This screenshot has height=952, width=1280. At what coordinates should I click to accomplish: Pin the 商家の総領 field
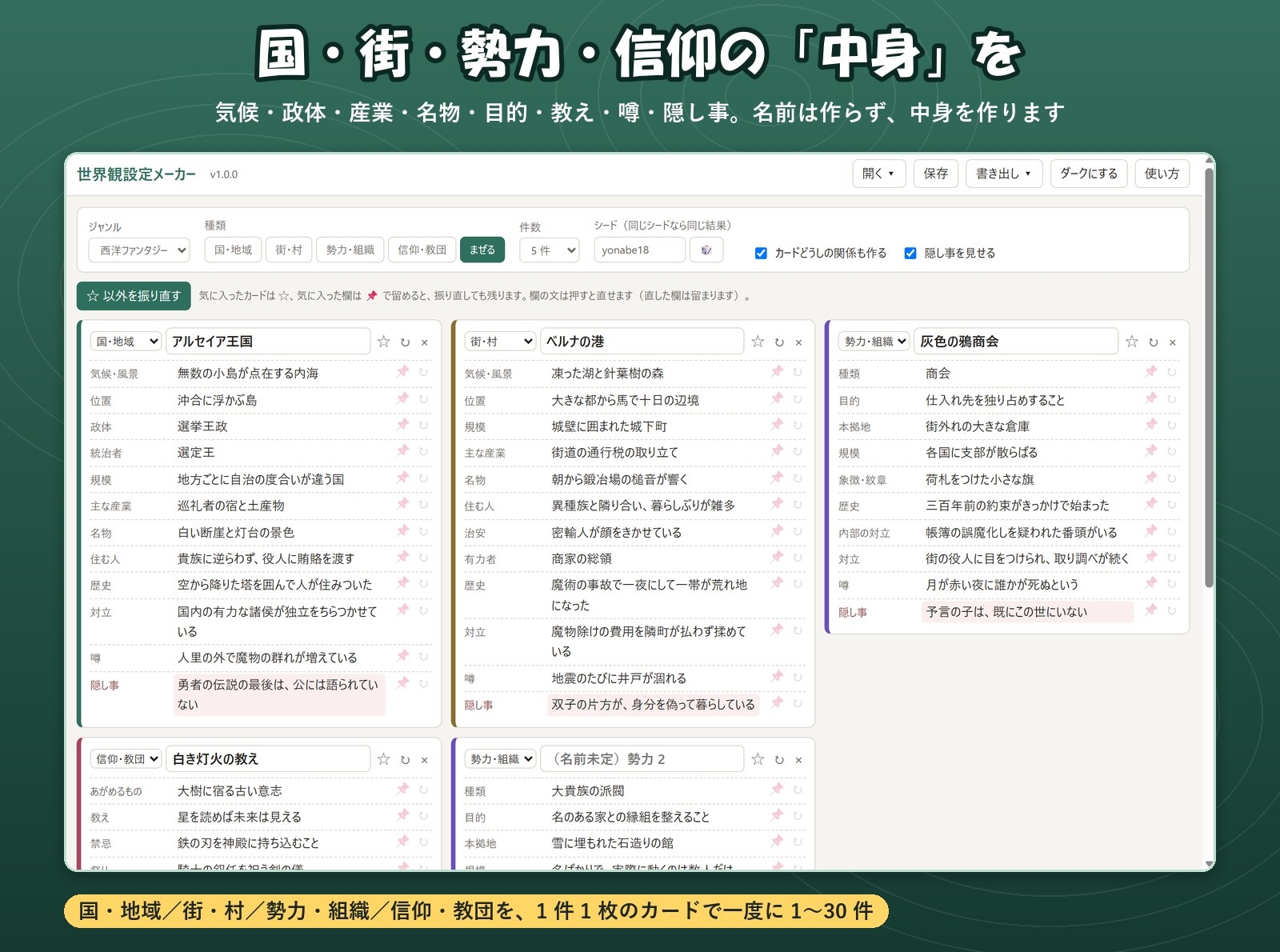777,558
